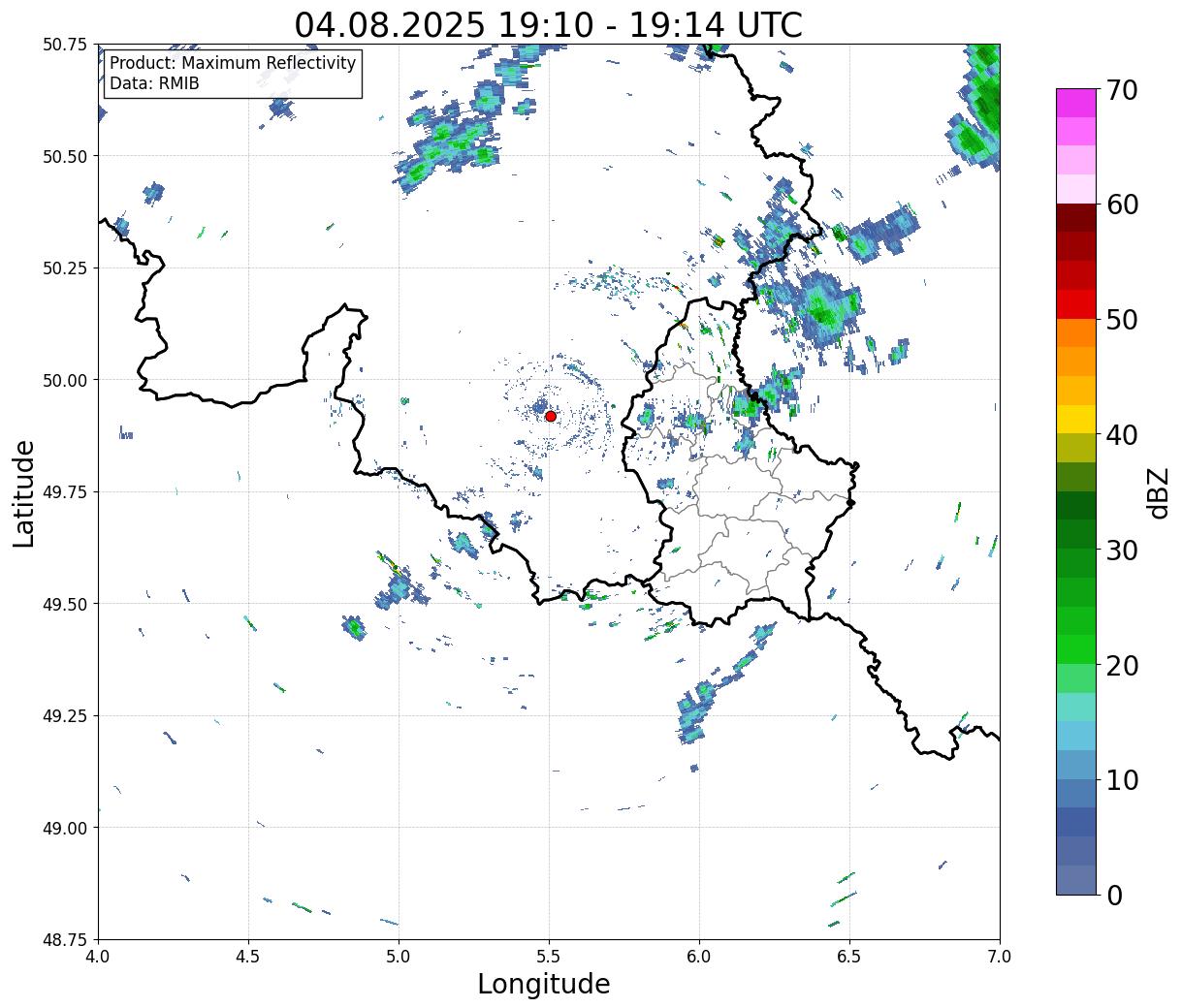The image size is (1182, 1008).
Task: Click the bright green swatch just above 20 dBZ
Action: tap(1075, 648)
